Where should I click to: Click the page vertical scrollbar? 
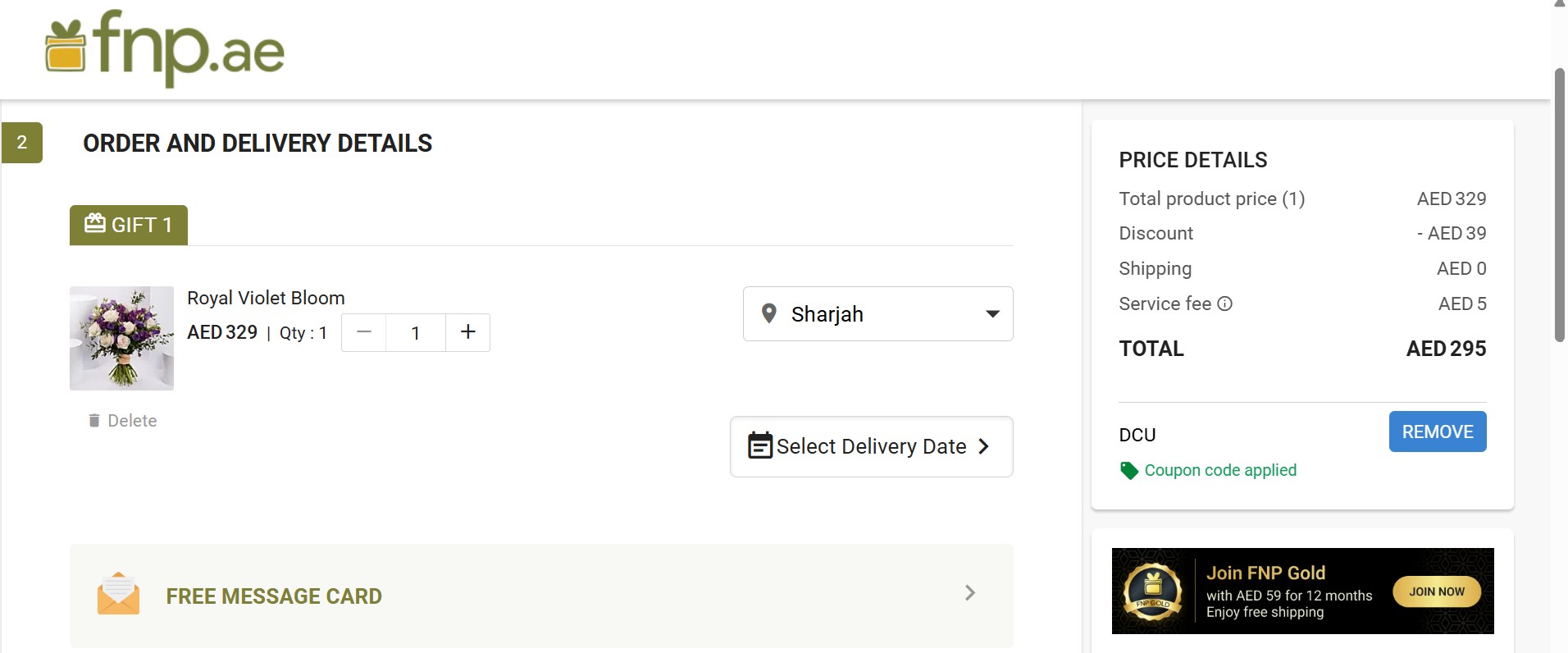tap(1559, 205)
